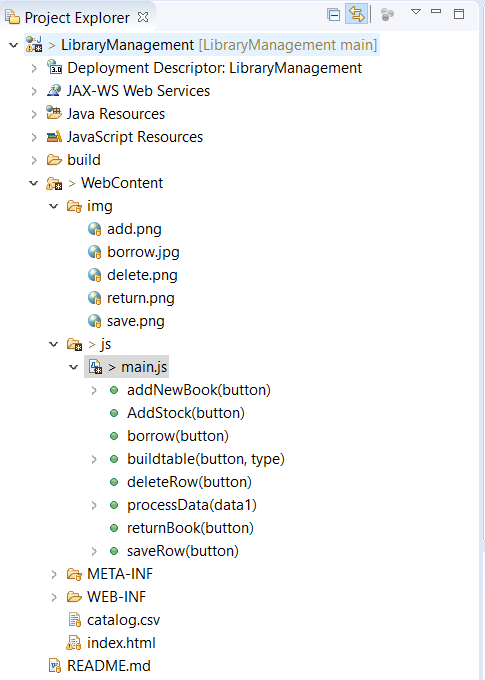Click the catalog.csv file icon

(x=75, y=620)
